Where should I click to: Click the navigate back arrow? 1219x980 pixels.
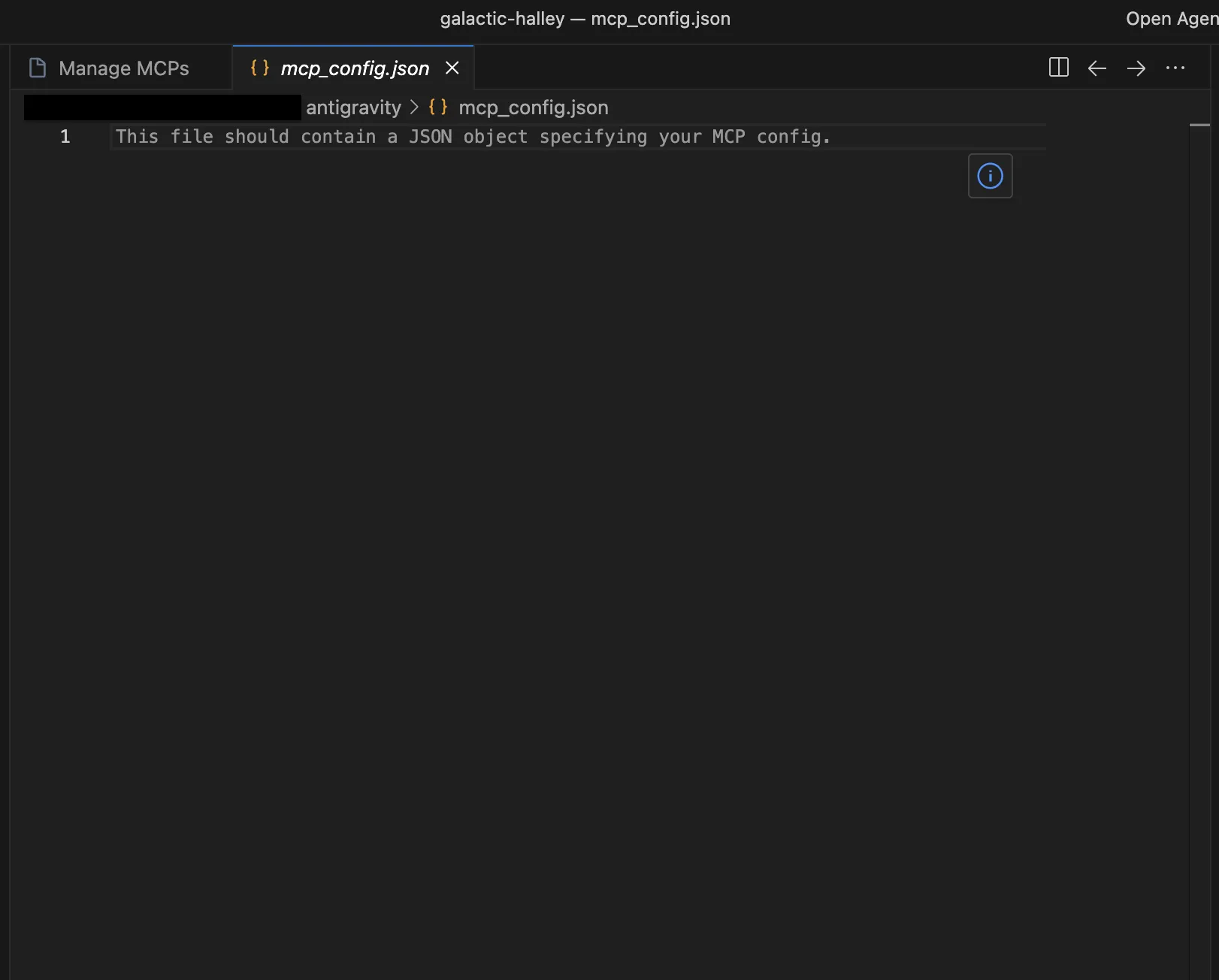coord(1096,68)
